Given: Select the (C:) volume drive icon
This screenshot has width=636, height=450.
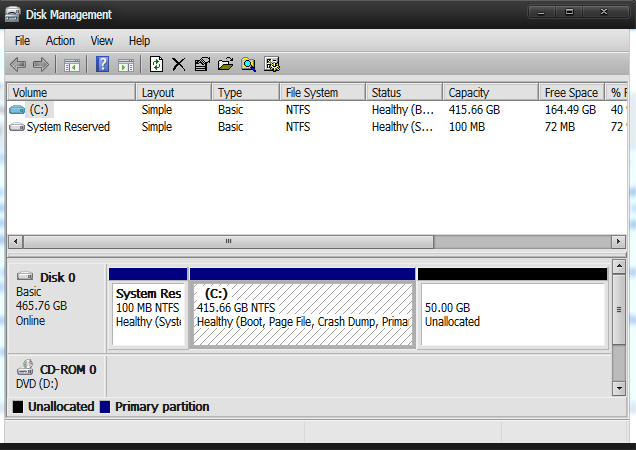Looking at the screenshot, I should coord(17,110).
